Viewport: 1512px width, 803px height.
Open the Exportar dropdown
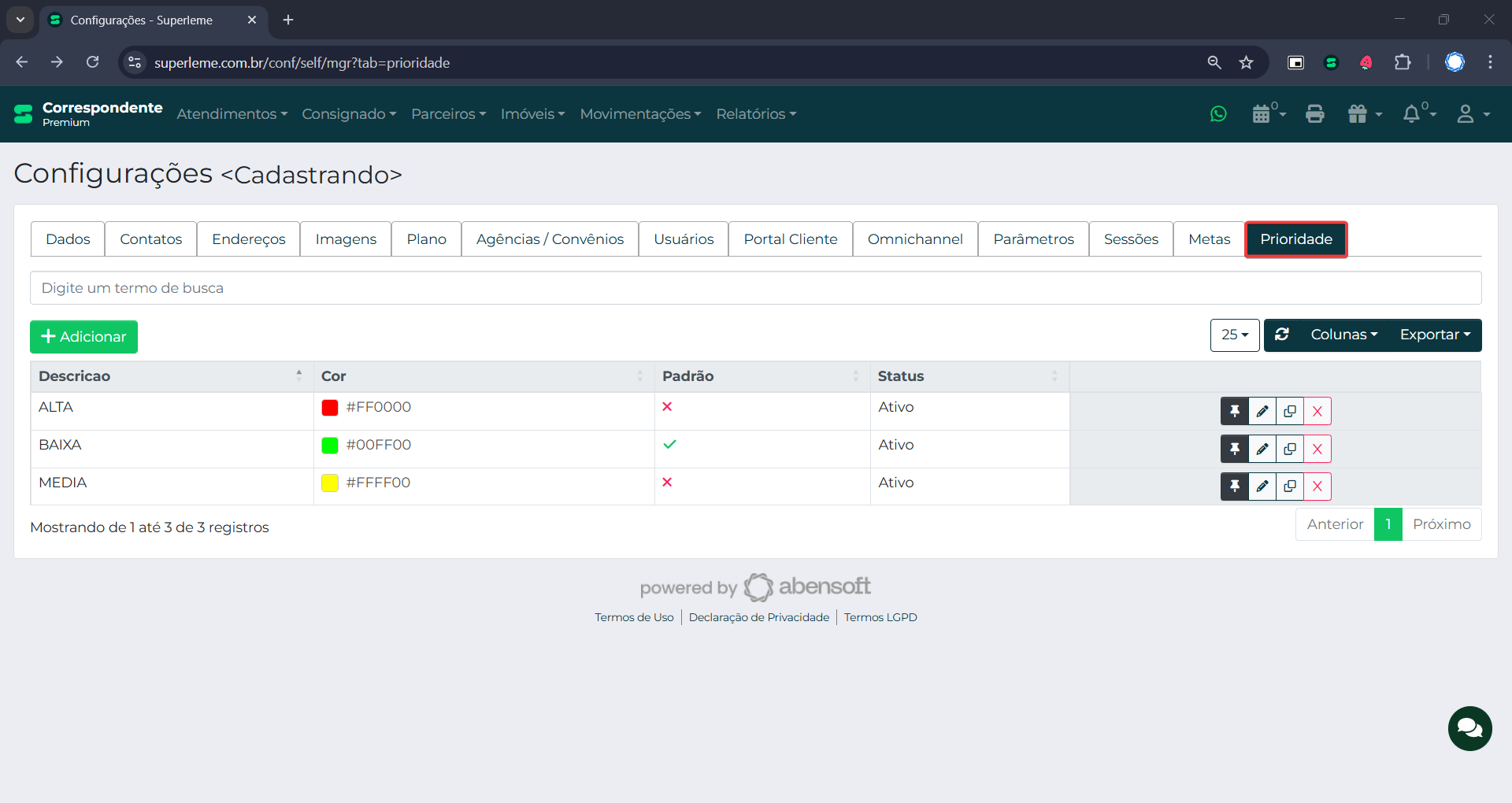coord(1434,335)
